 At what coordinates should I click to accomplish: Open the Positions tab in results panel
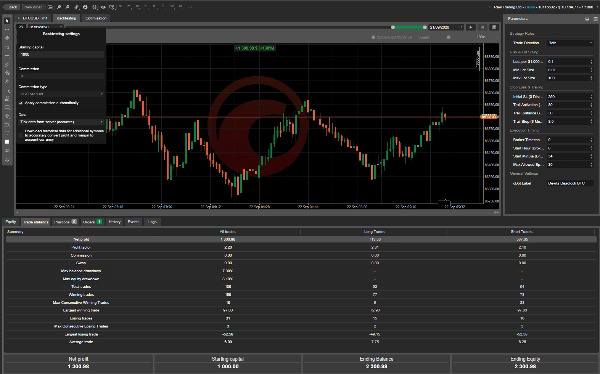point(65,222)
